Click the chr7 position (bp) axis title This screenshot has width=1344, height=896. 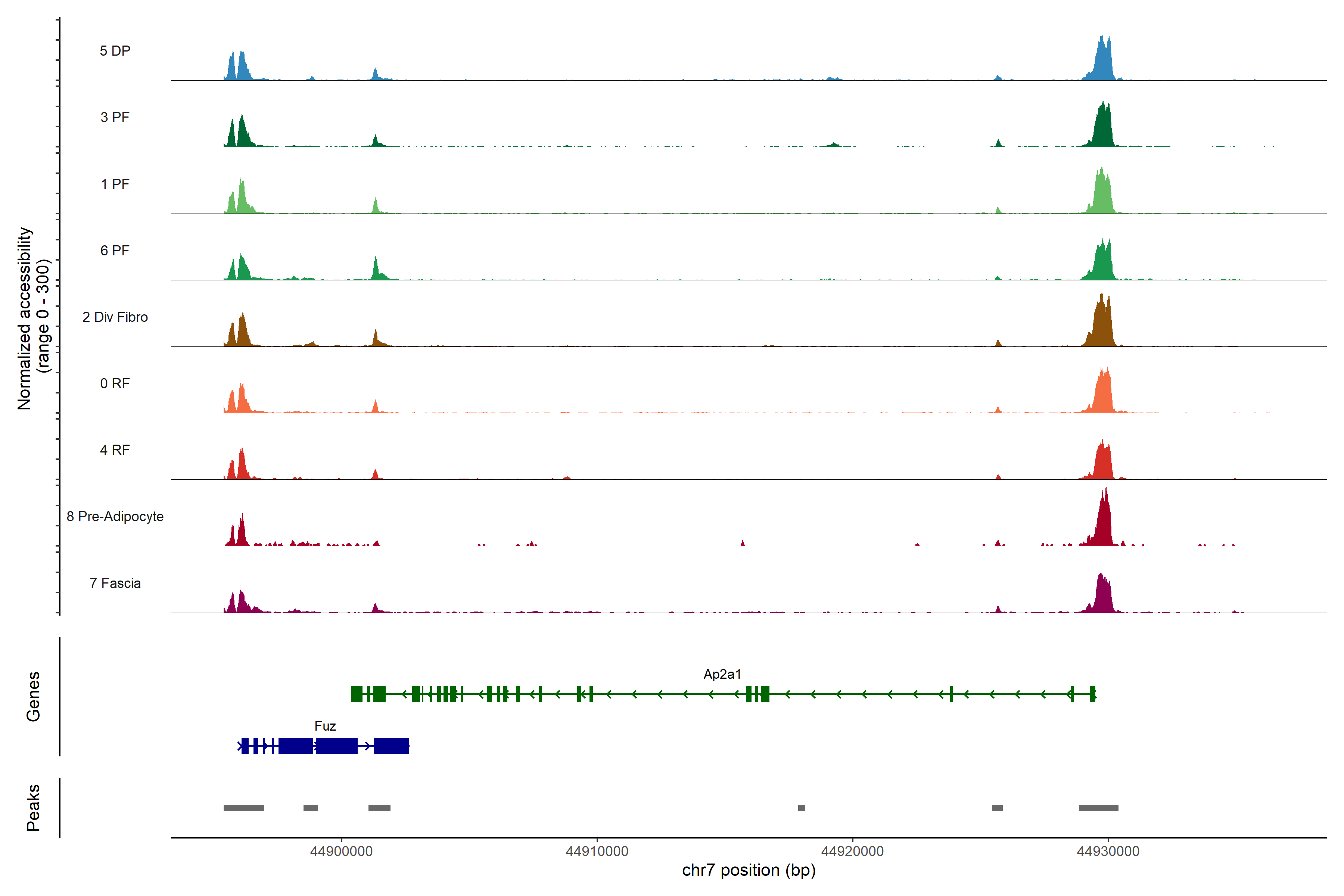[749, 870]
